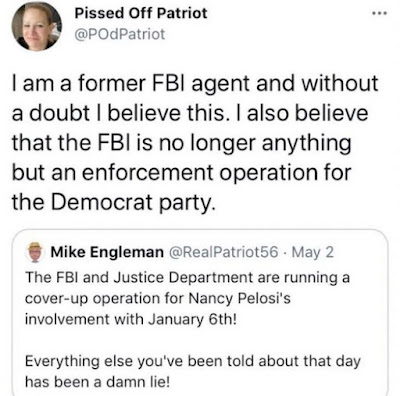
Task: Click the "has been a damn lie!" line
Action: 98,382
